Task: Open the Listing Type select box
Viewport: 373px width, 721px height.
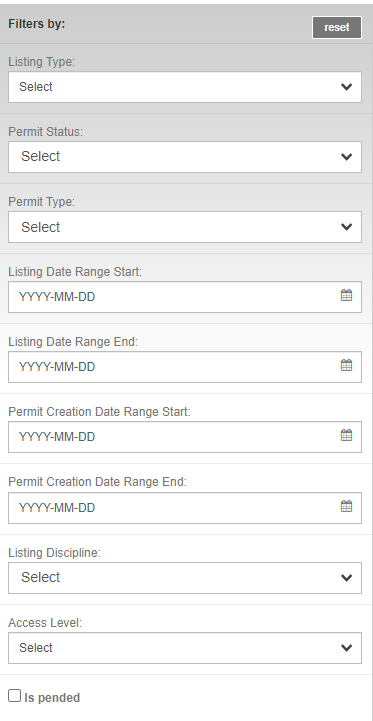Action: 185,87
